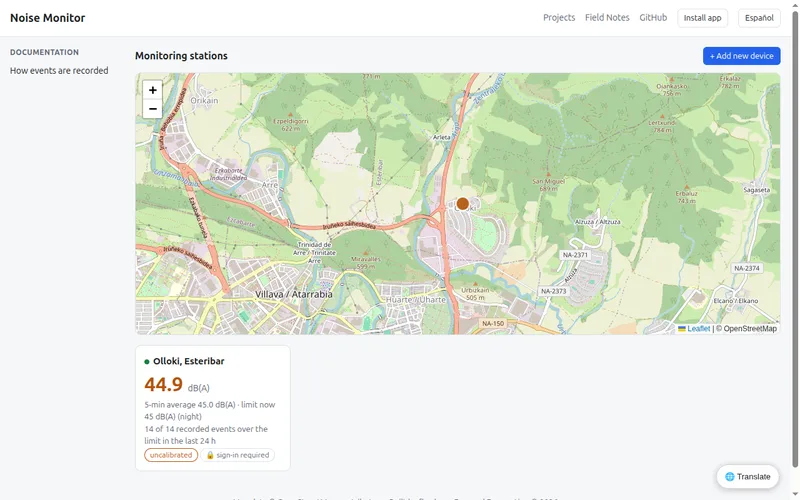
Task: Click the DOCUMENTATION sidebar heading
Action: point(44,52)
